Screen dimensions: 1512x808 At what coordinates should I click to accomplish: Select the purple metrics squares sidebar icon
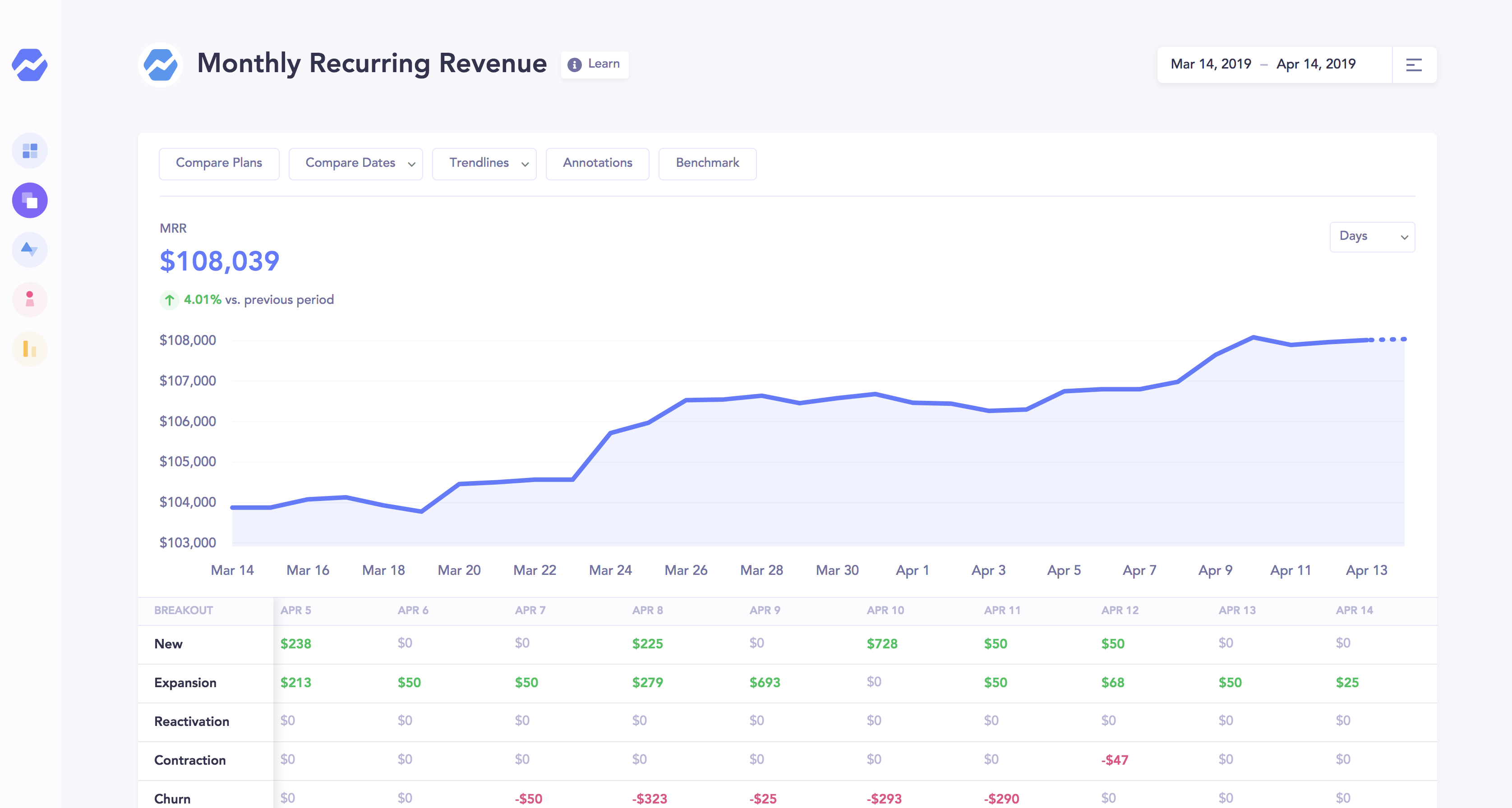pos(29,201)
